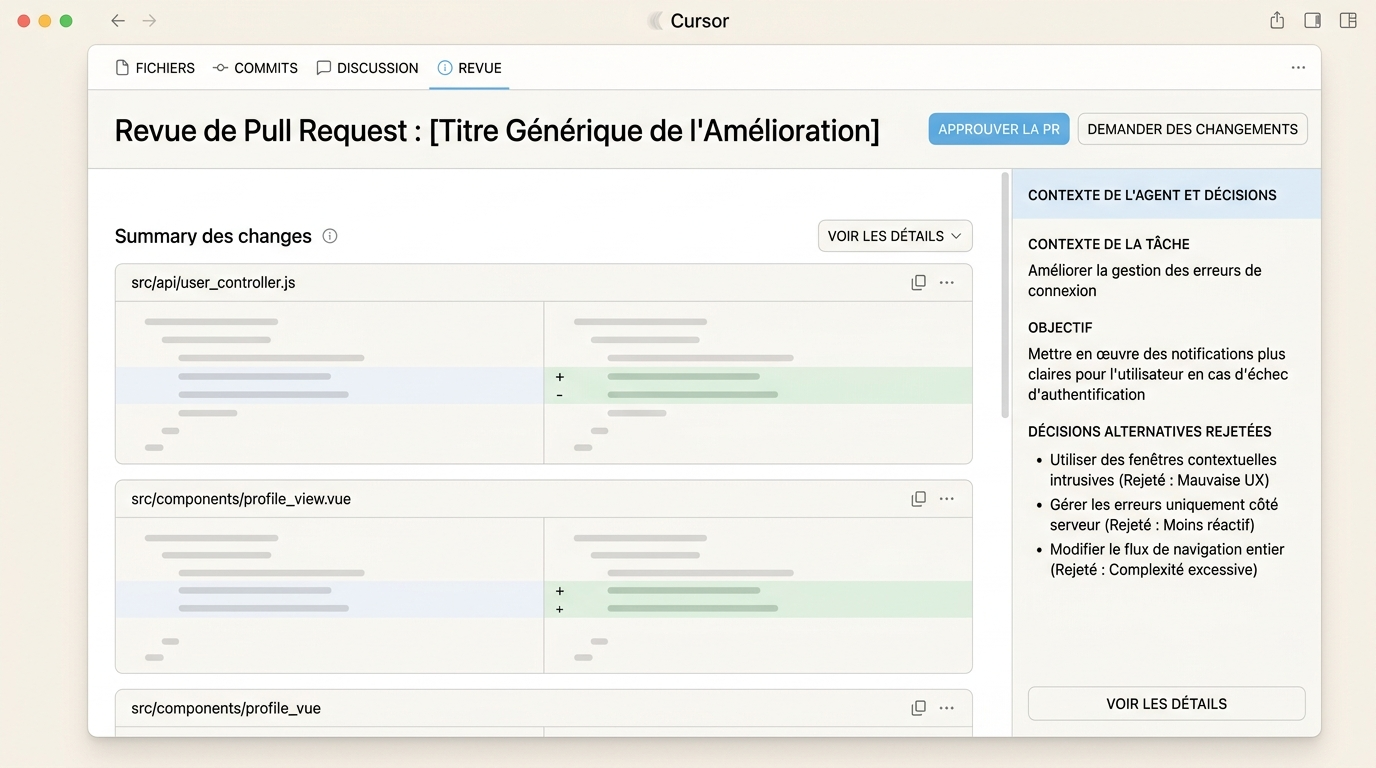The image size is (1376, 768).
Task: Click the CONTEXTE DE LA TÂCHE heading
Action: 1109,244
